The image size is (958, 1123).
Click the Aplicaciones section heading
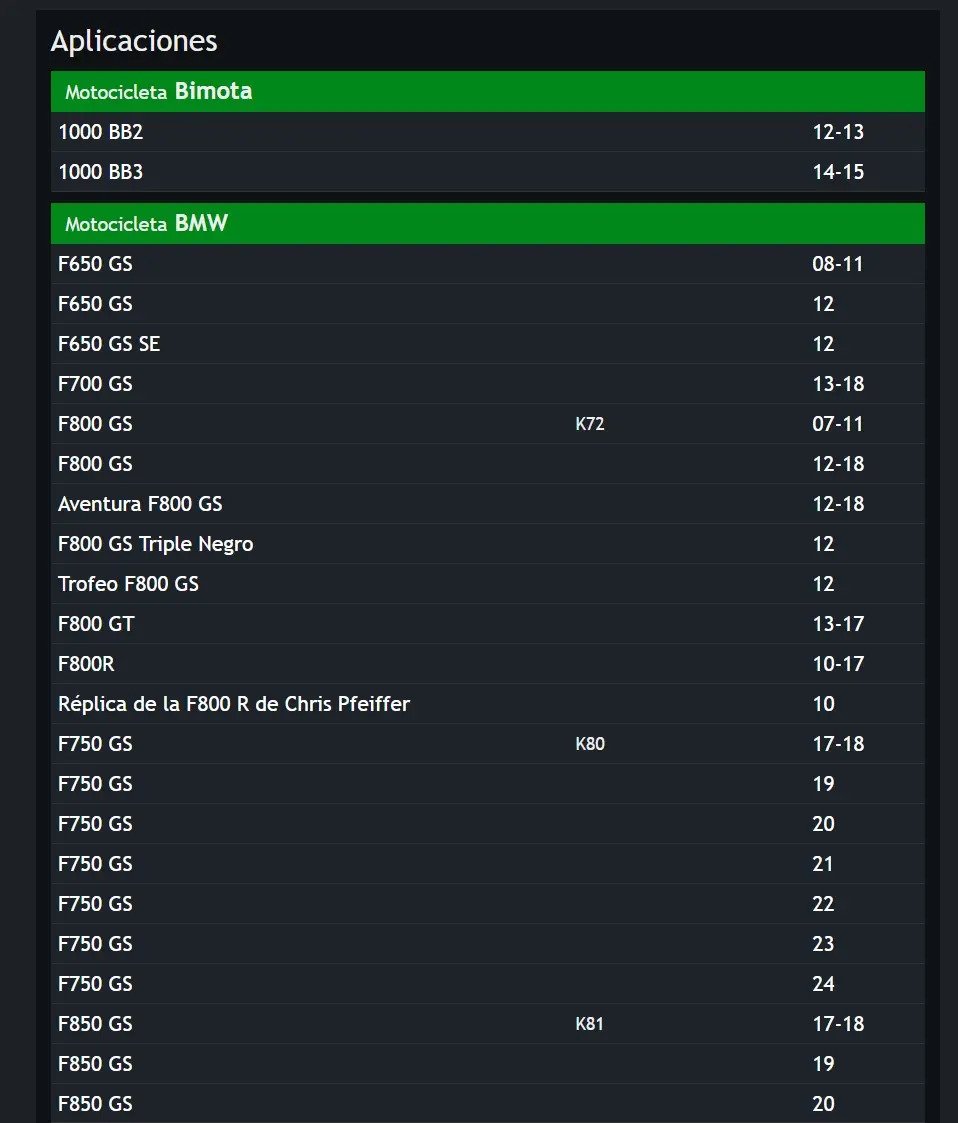pos(134,41)
